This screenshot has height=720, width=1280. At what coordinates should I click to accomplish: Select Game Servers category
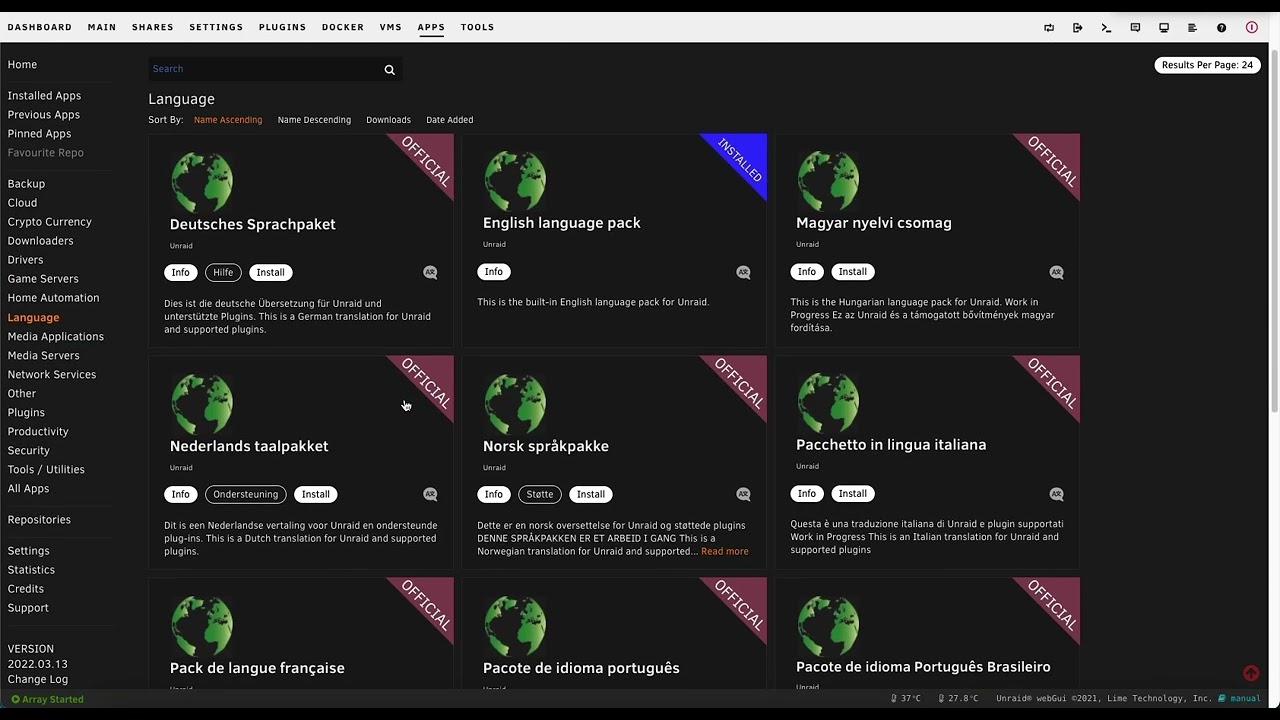(x=43, y=279)
